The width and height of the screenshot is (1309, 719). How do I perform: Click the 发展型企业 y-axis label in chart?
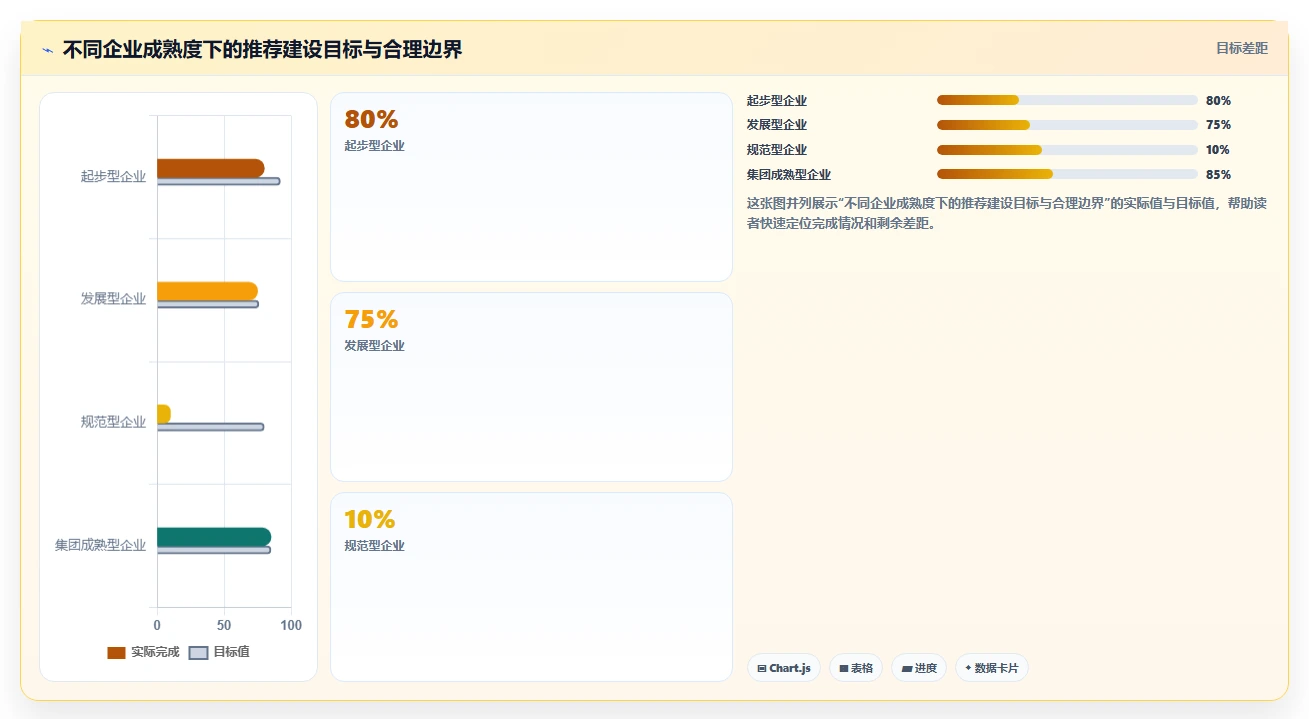[113, 299]
